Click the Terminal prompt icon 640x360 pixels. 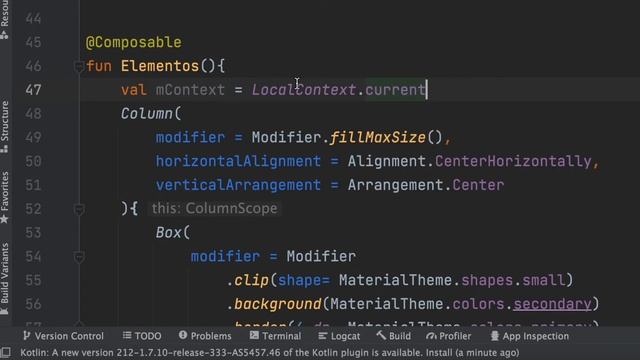pos(254,336)
